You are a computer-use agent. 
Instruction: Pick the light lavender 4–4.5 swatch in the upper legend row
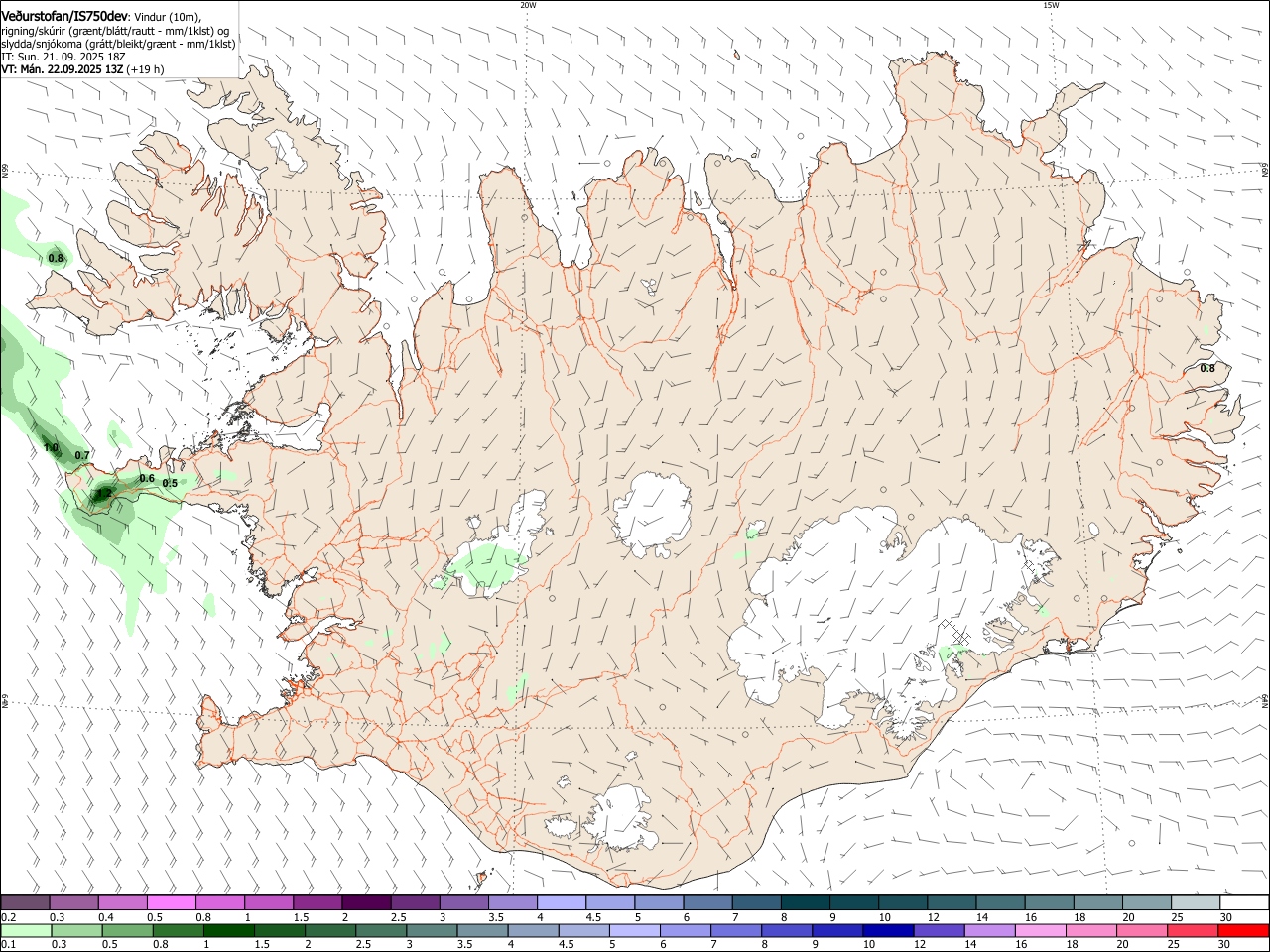pyautogui.click(x=562, y=903)
